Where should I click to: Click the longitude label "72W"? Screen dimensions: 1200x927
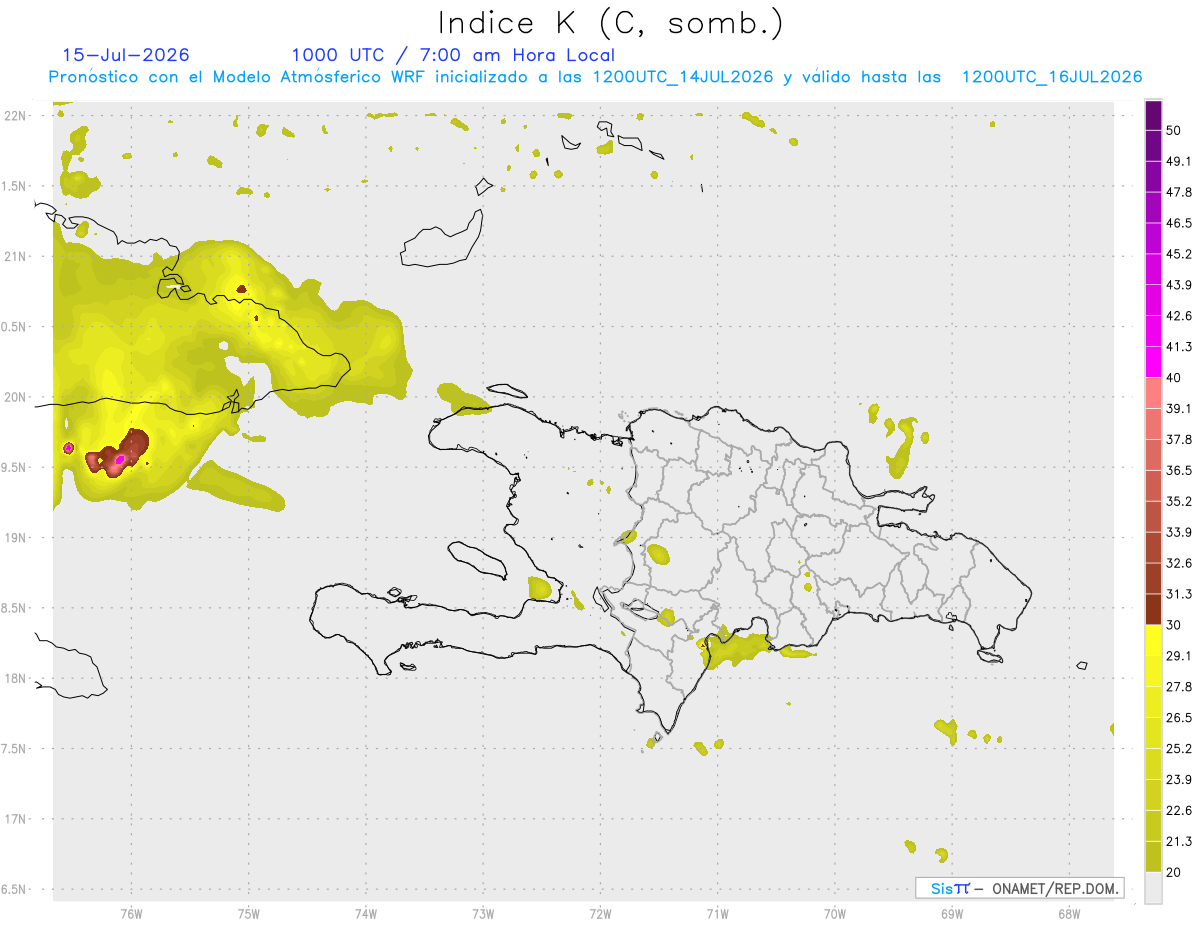click(x=600, y=913)
